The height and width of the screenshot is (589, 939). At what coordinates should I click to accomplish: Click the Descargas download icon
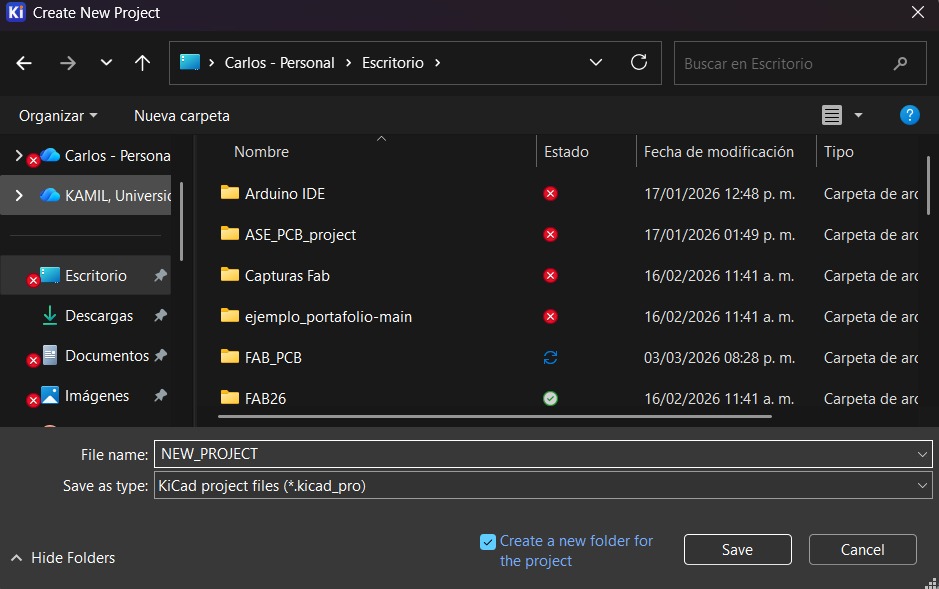49,315
